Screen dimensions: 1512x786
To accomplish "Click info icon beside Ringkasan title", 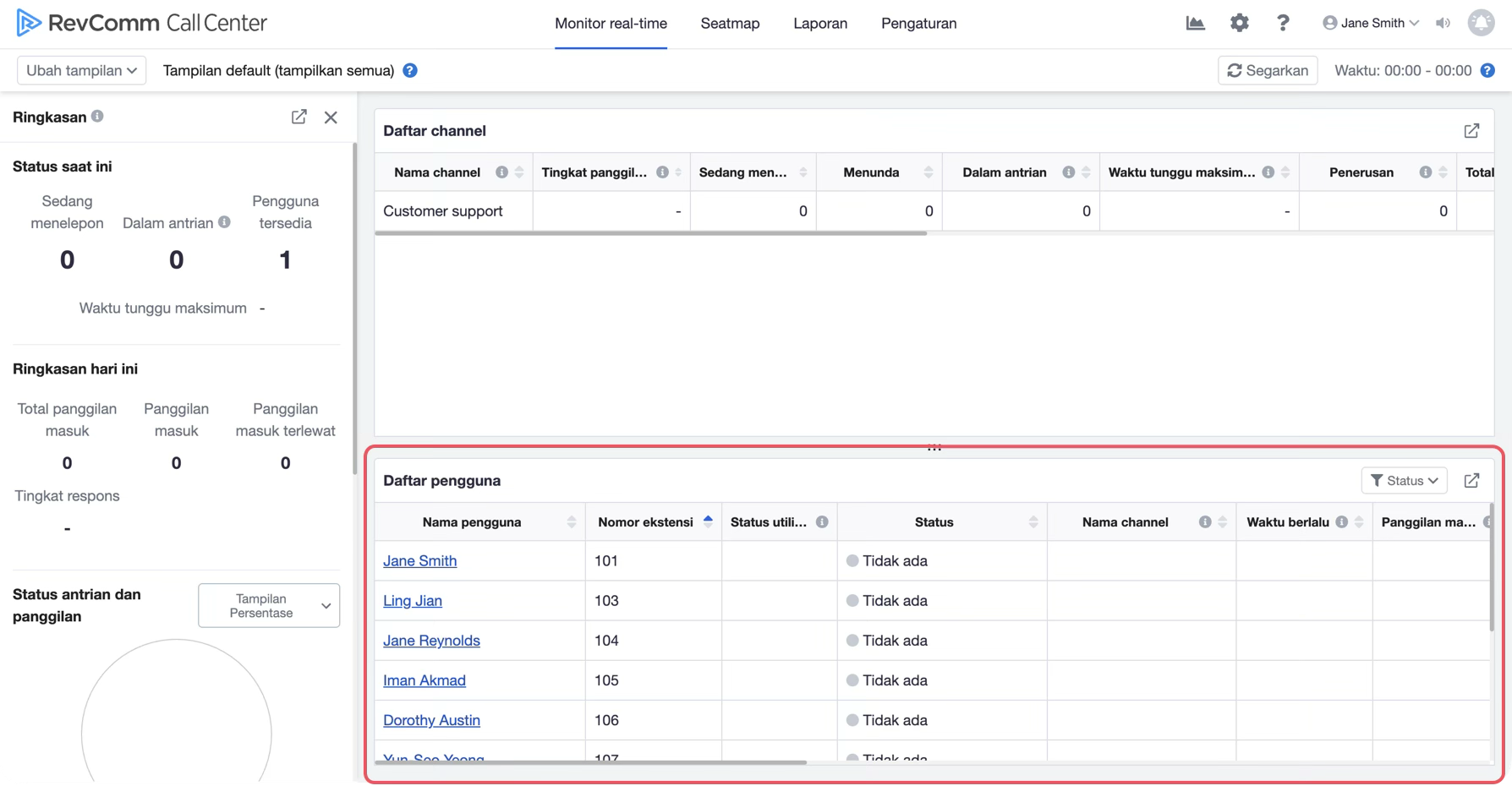I will (x=97, y=117).
